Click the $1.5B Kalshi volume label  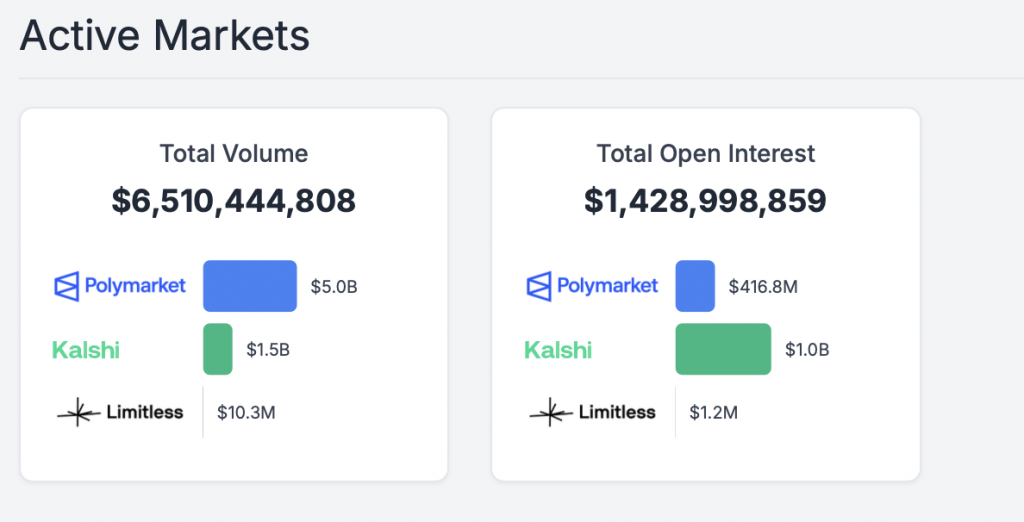[x=270, y=350]
